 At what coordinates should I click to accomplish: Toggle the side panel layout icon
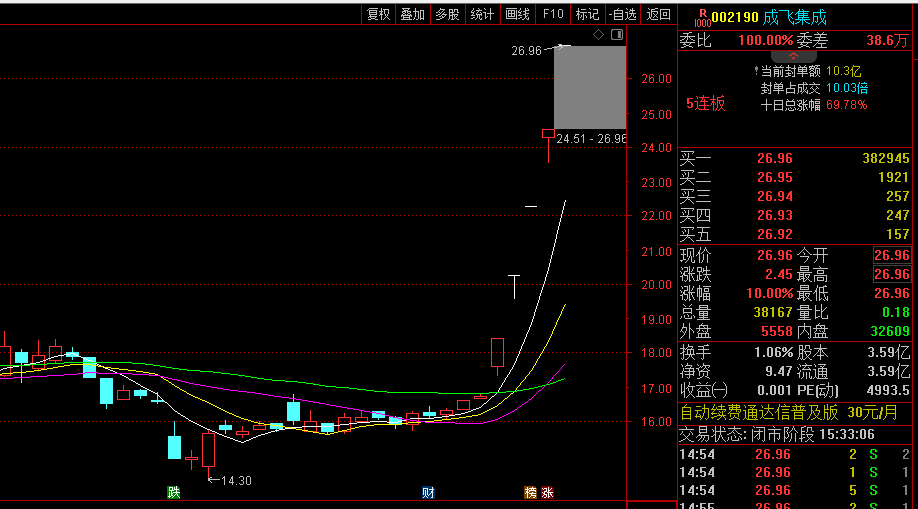(x=616, y=35)
